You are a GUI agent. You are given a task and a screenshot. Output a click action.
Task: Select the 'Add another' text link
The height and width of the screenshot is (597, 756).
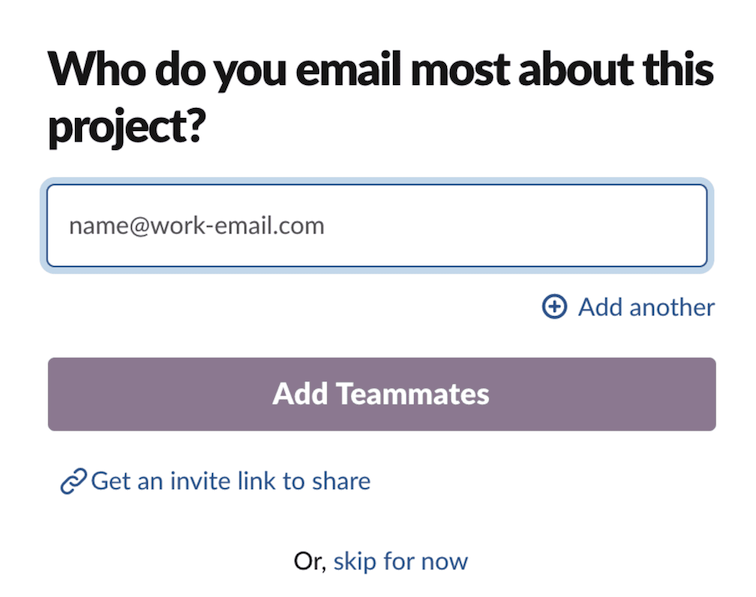pyautogui.click(x=646, y=307)
